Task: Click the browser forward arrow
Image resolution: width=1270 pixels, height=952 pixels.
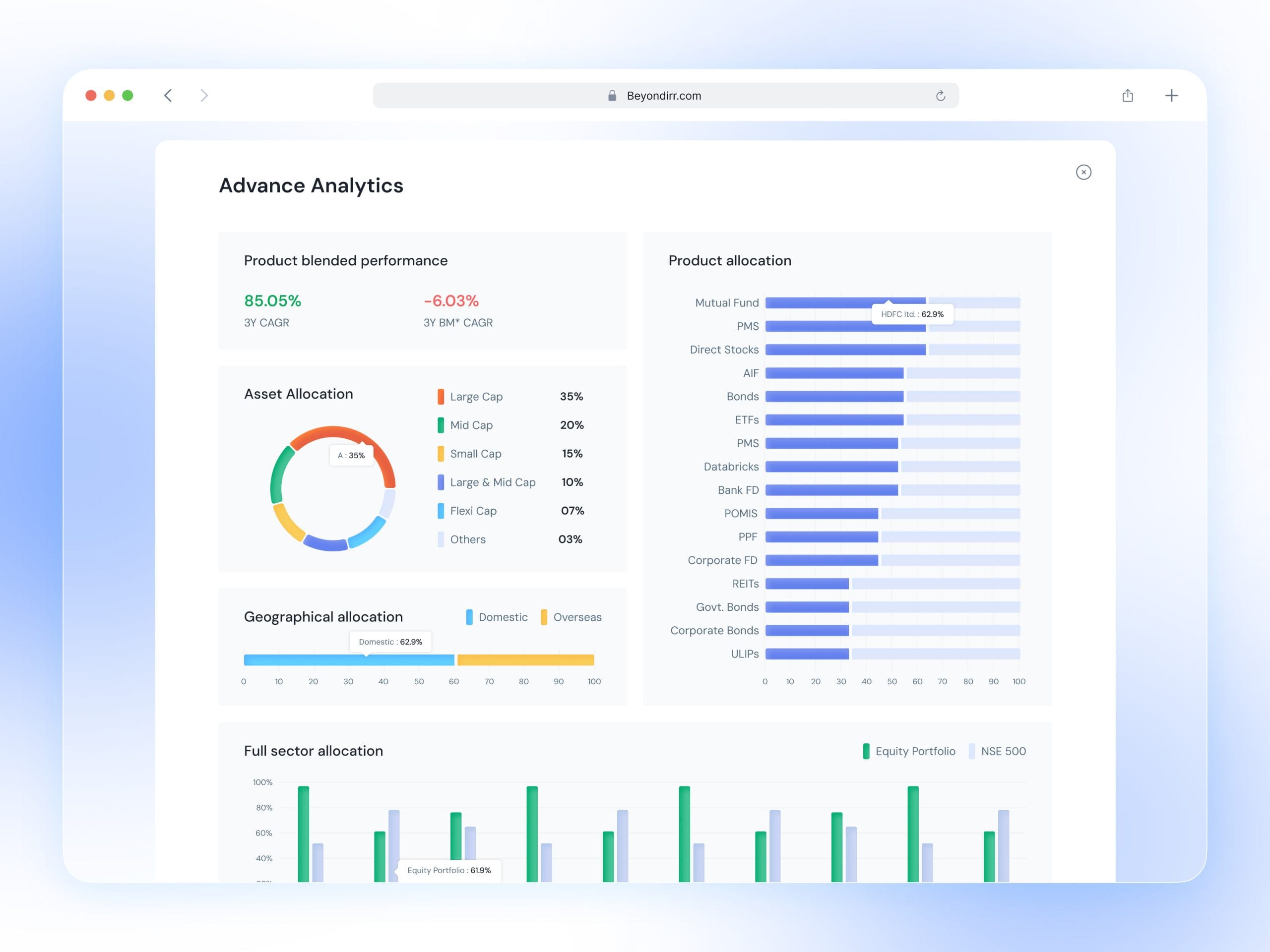Action: point(204,95)
